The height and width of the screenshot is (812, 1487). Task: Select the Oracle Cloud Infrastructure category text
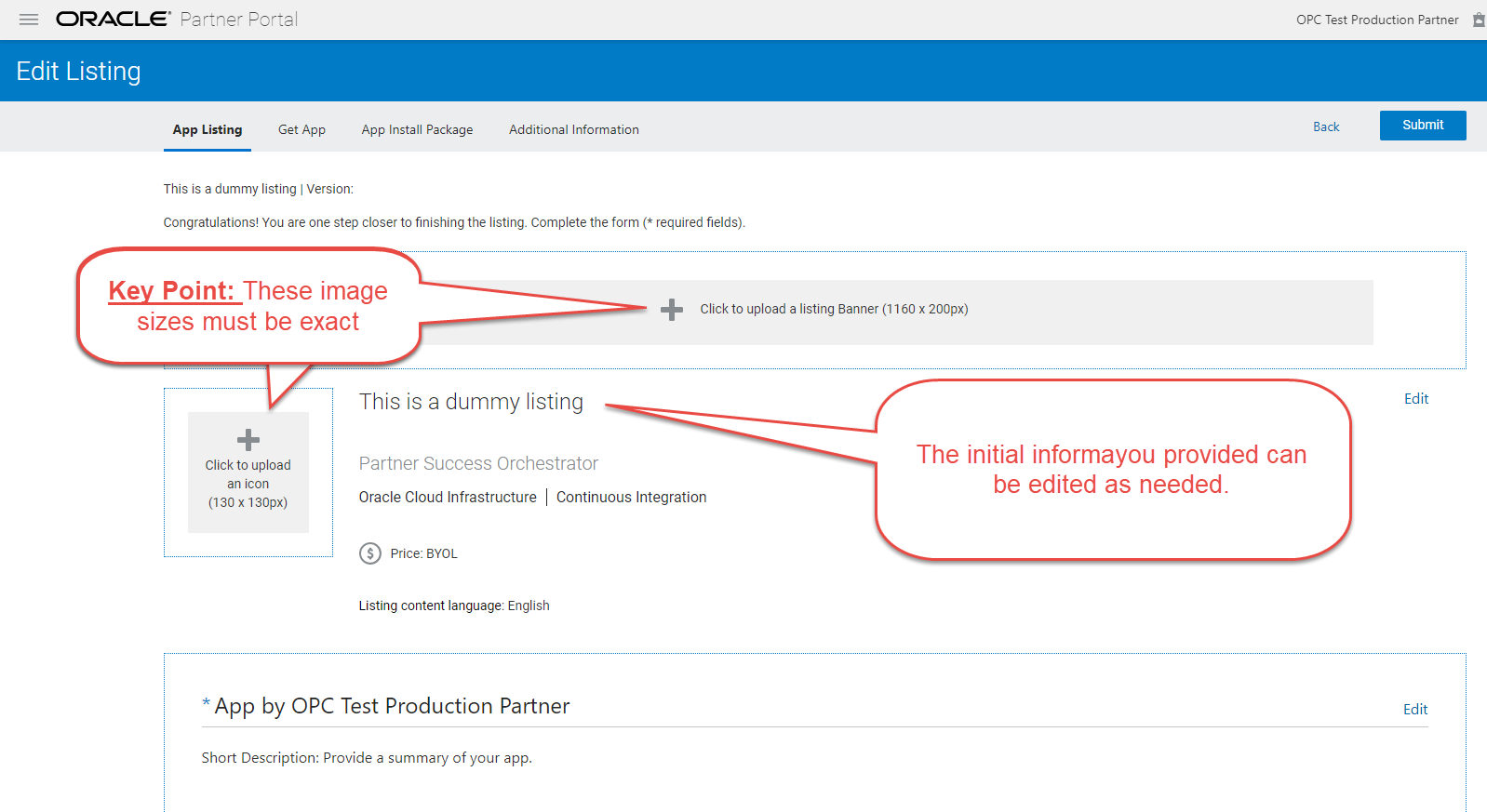[x=448, y=498]
